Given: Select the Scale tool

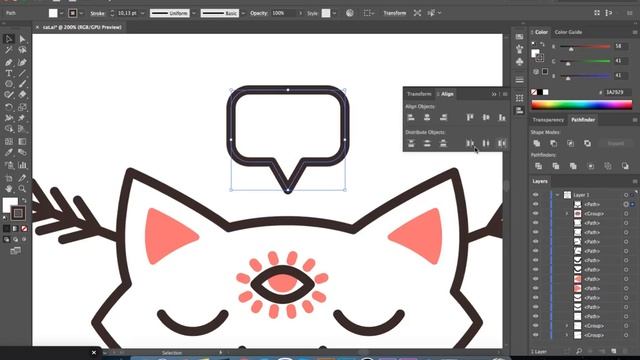Looking at the screenshot, I should click(22, 107).
